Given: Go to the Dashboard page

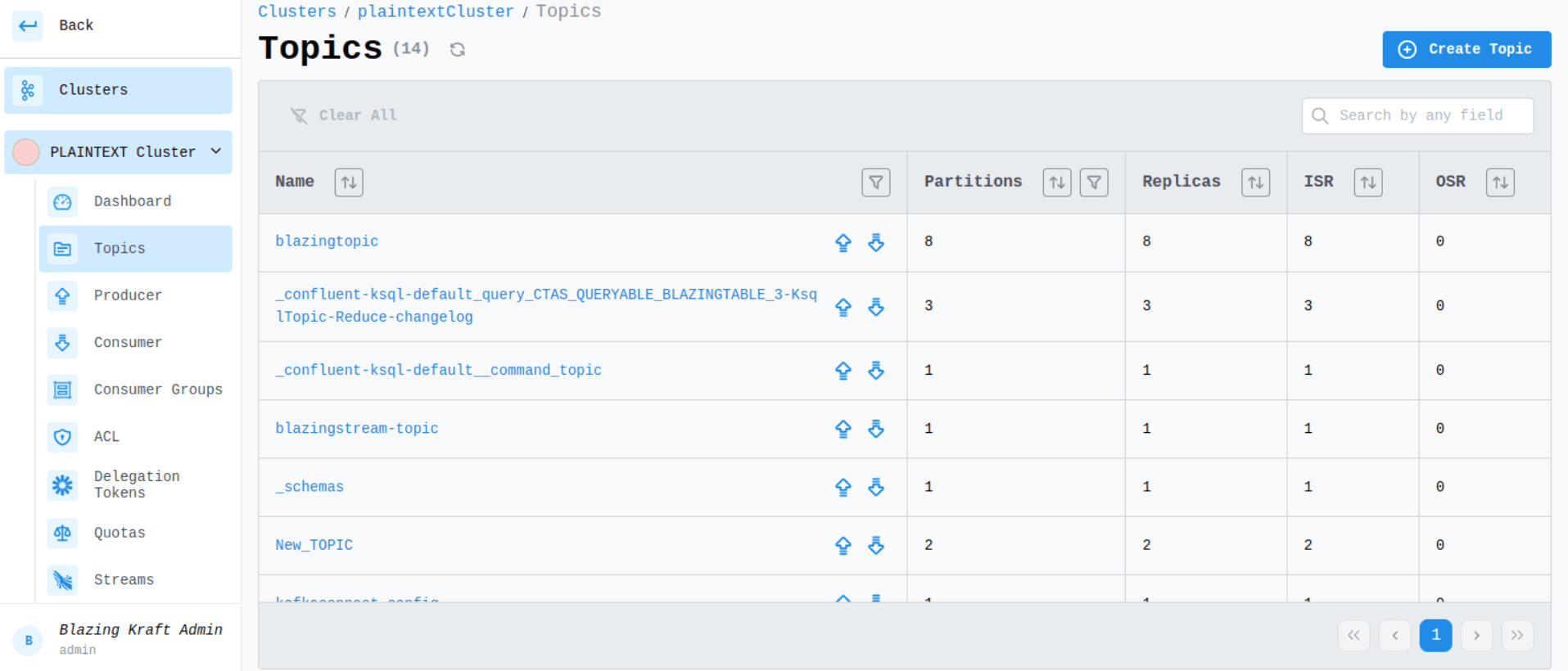Looking at the screenshot, I should [x=132, y=201].
